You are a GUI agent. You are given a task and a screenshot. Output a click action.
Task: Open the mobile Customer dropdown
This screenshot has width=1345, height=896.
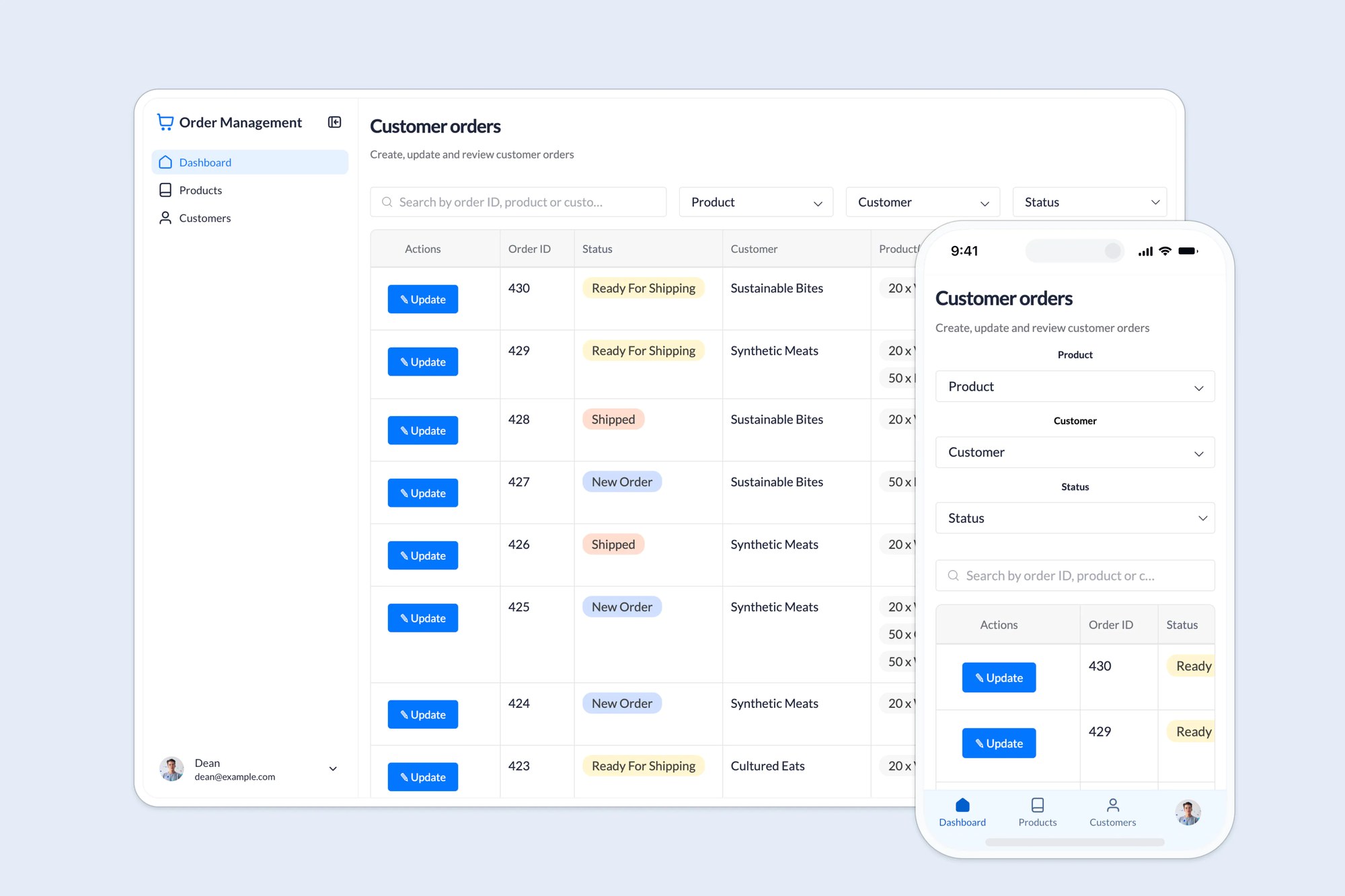pos(1075,452)
